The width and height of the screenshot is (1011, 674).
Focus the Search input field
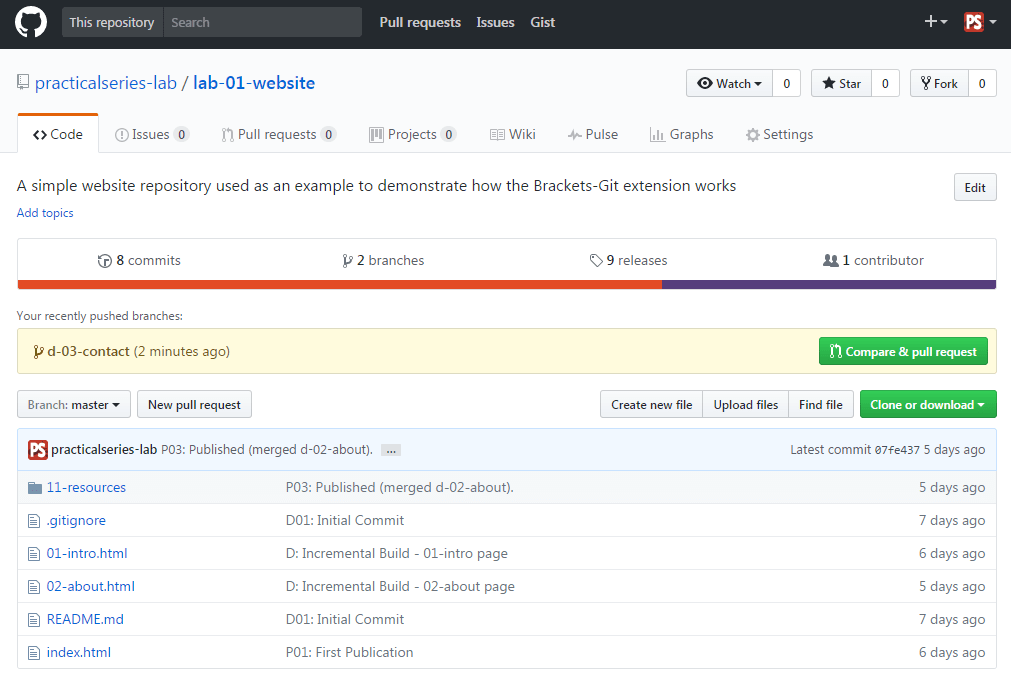(263, 22)
